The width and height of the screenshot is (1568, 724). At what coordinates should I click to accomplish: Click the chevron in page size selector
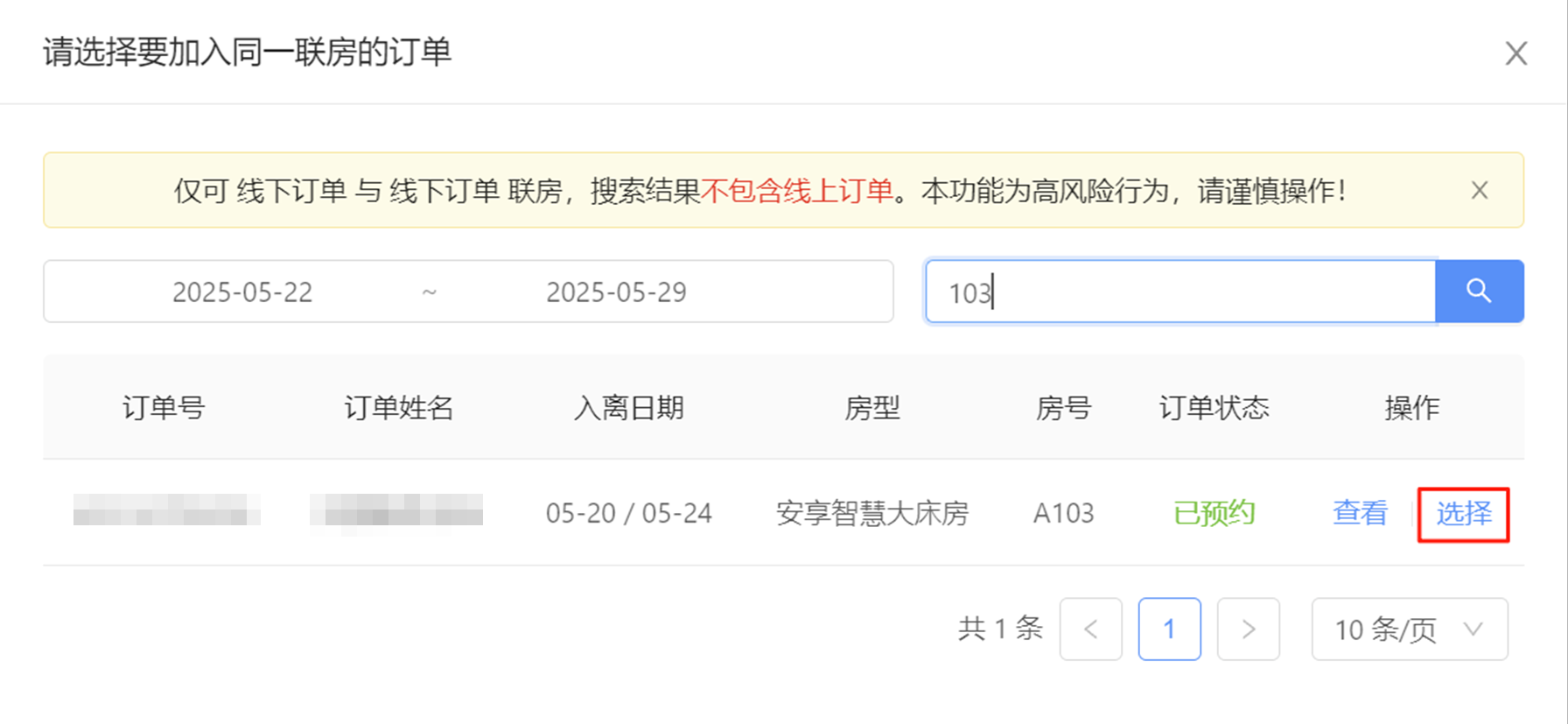(x=1473, y=629)
